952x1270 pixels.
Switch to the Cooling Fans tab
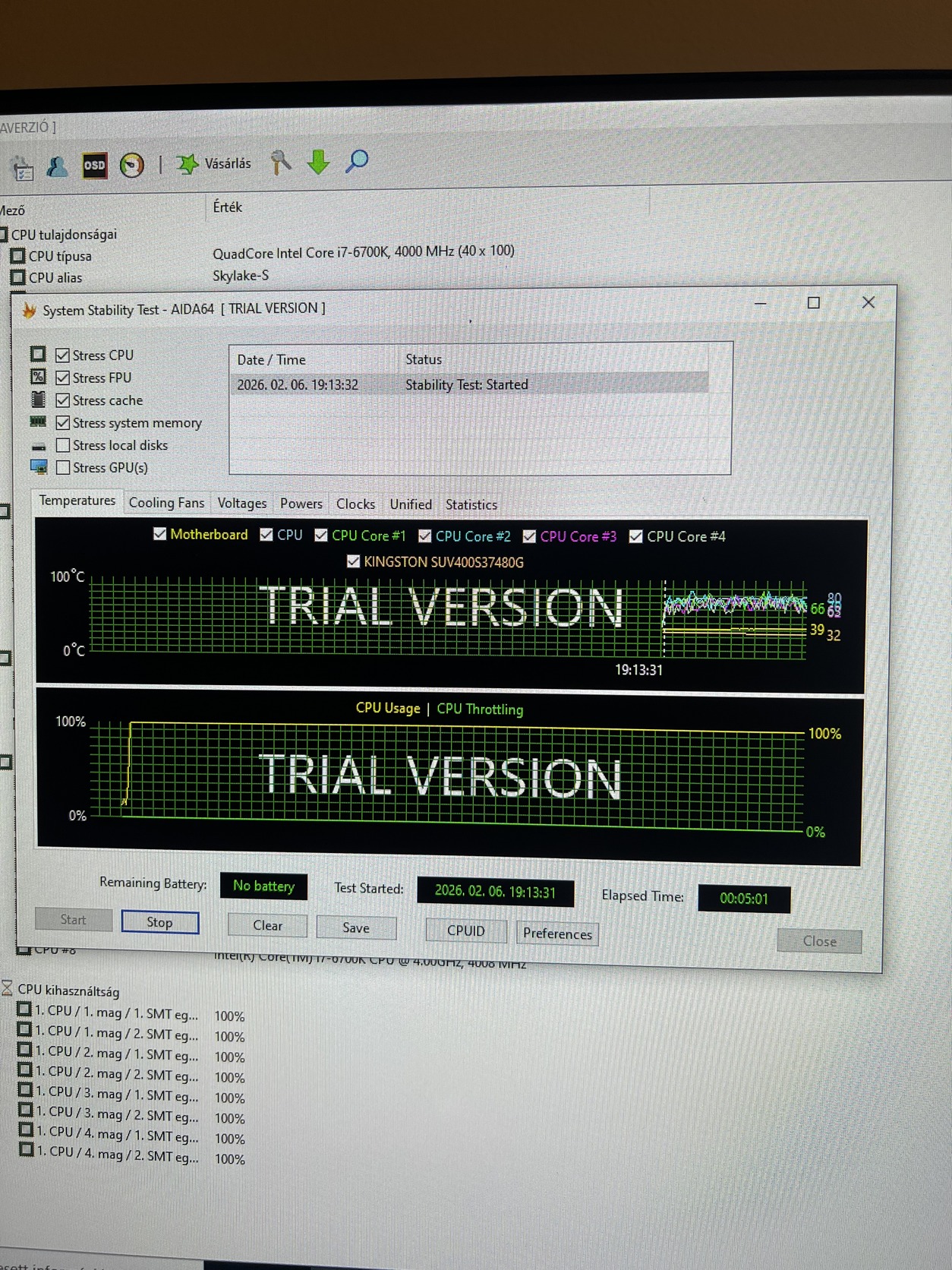166,503
